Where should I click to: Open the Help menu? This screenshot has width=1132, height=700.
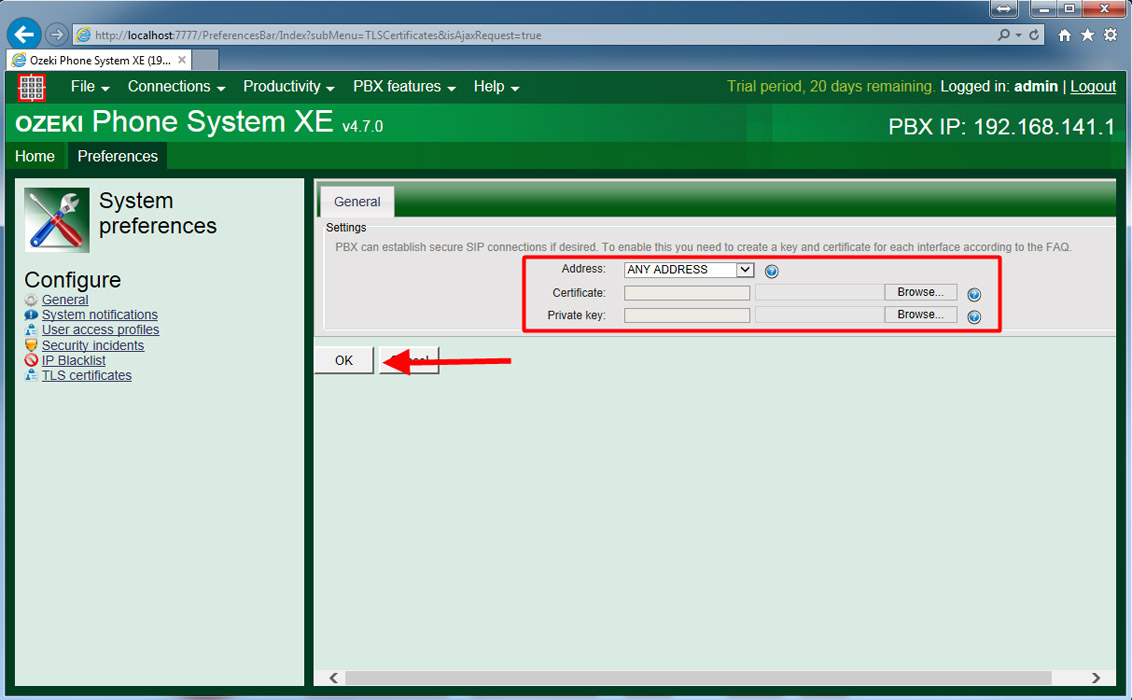tap(497, 87)
